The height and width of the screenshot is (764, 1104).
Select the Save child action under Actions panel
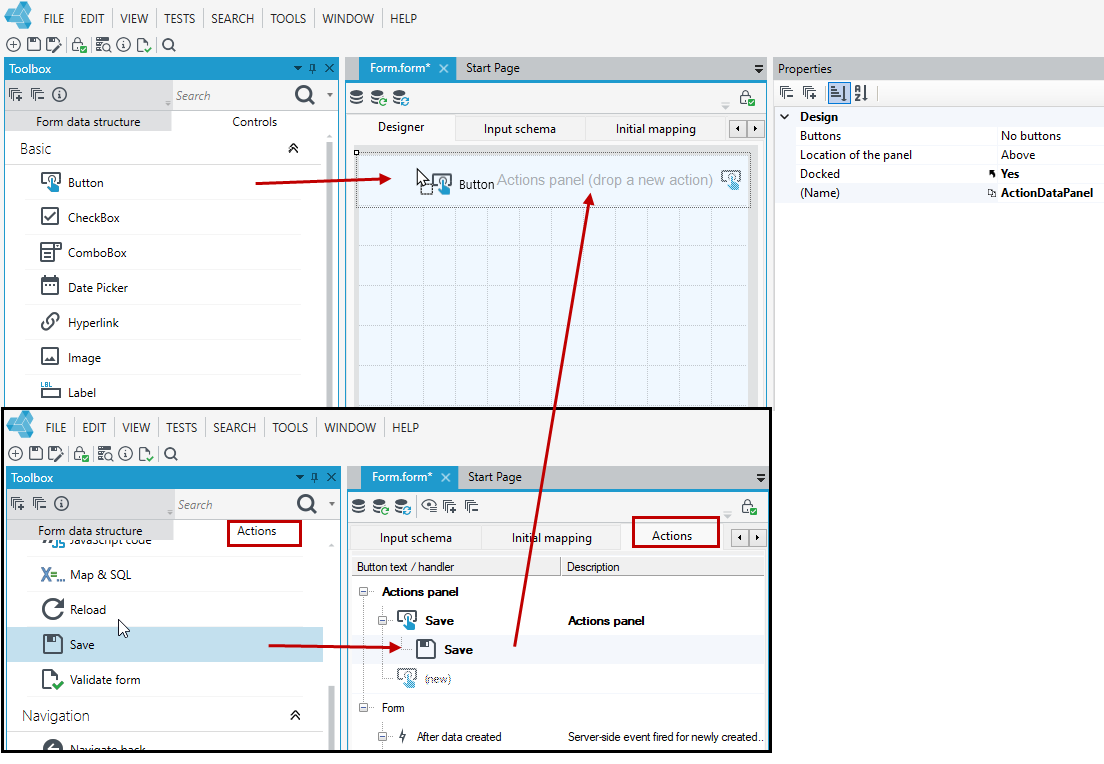click(458, 650)
